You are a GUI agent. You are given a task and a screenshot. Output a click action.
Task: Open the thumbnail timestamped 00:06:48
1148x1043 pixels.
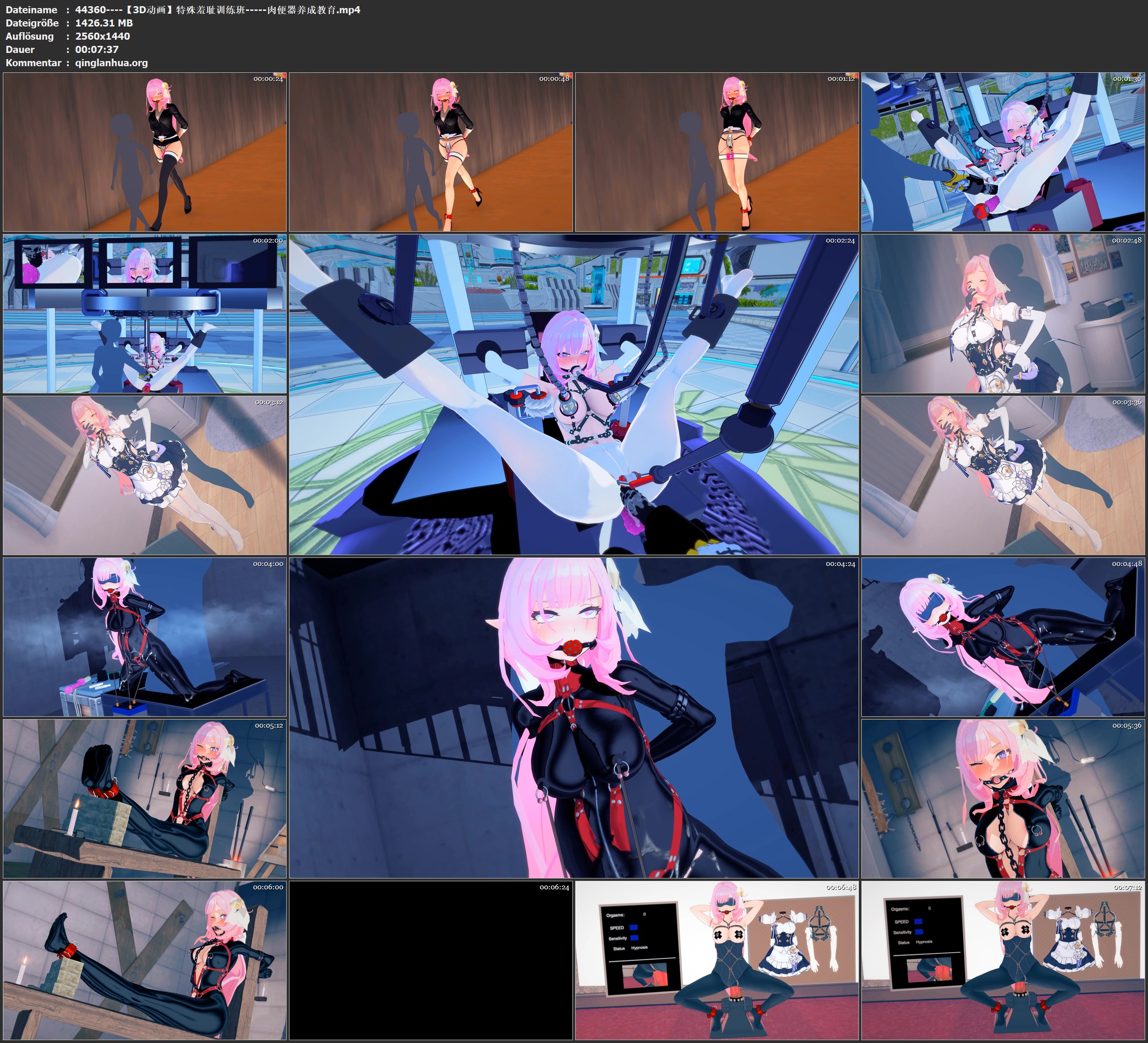click(x=717, y=960)
